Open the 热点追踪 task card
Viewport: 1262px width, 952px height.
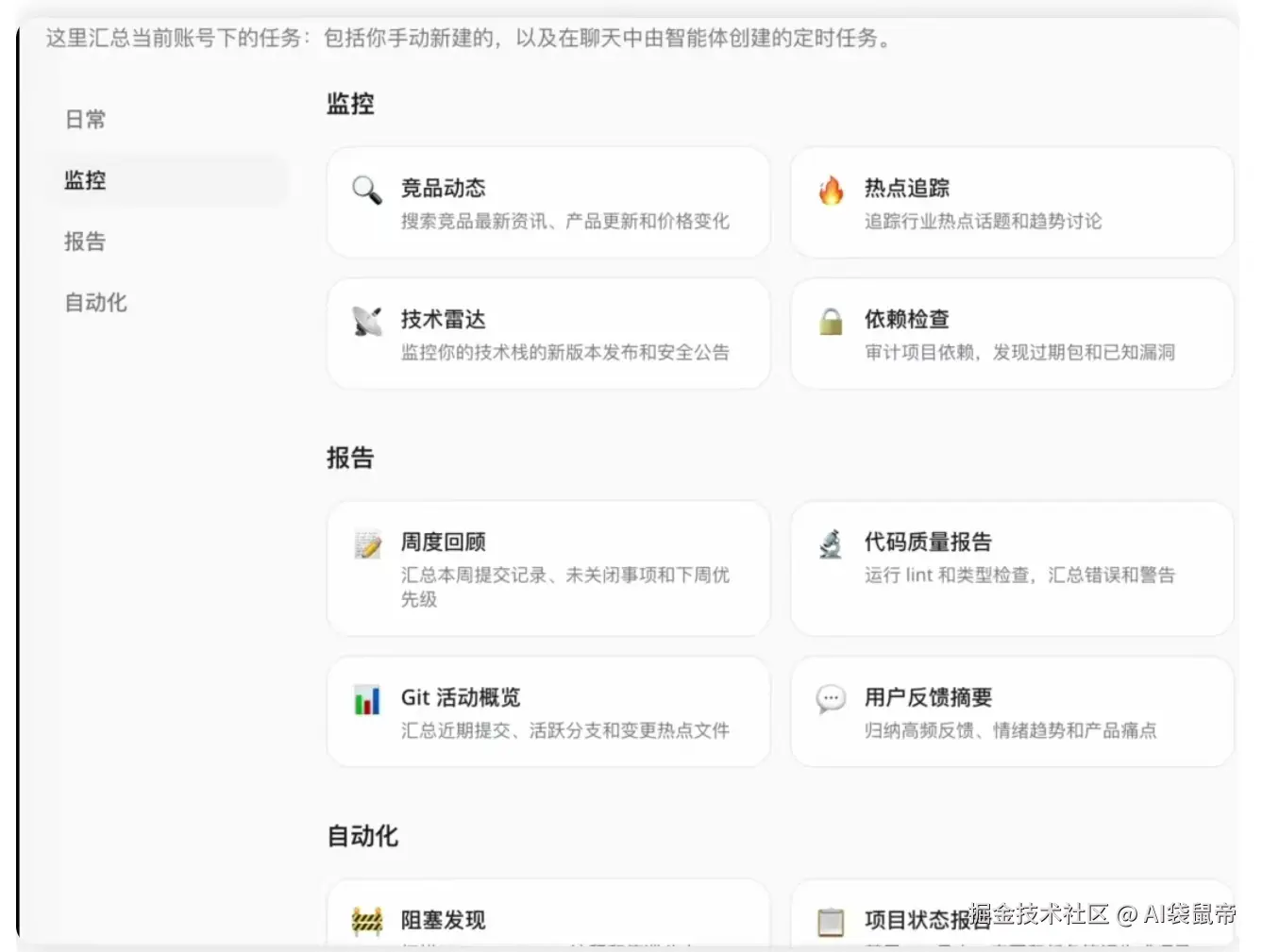(1010, 203)
